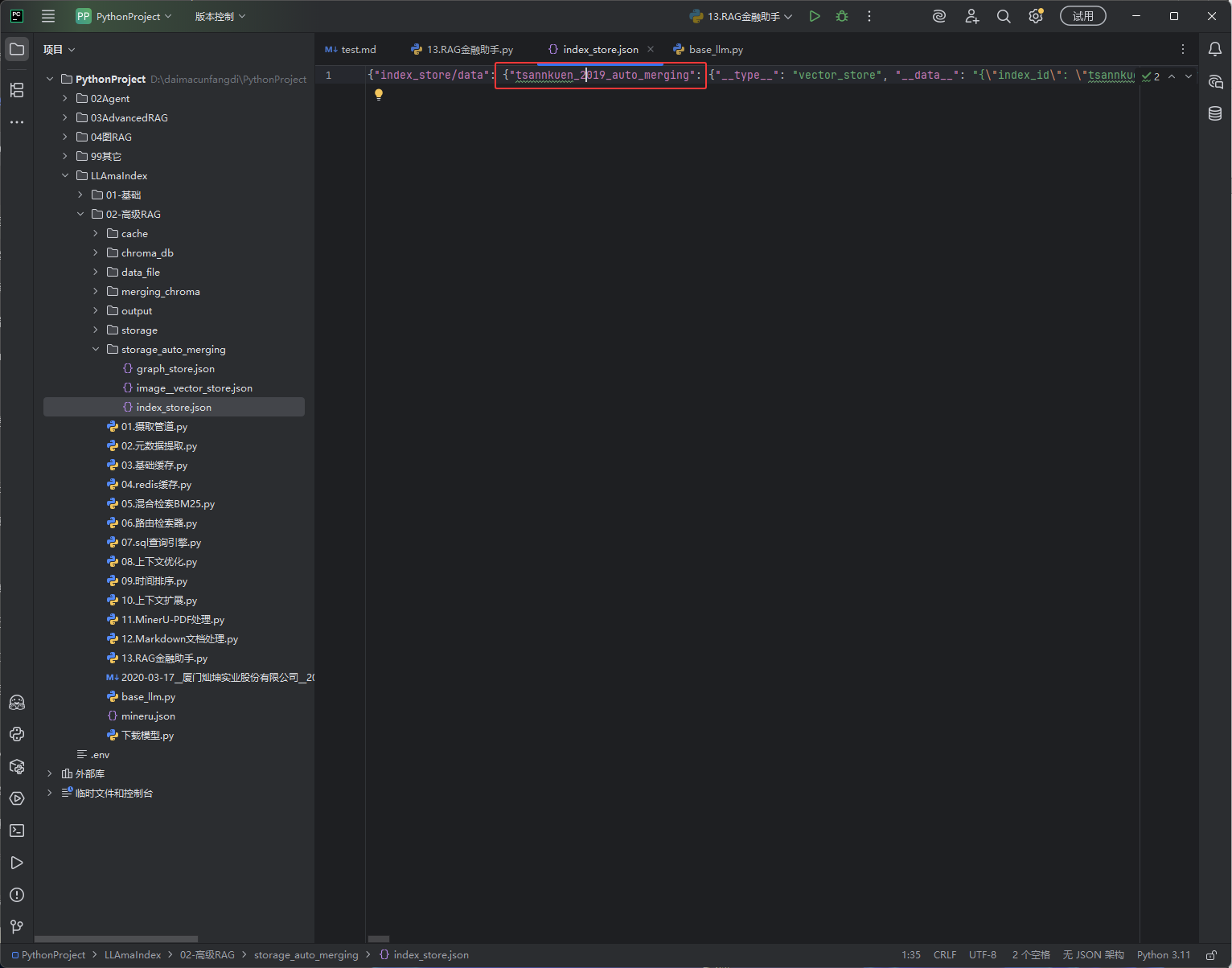Close the index_store.json tab
Screen dimensions: 1232x968
tap(651, 50)
